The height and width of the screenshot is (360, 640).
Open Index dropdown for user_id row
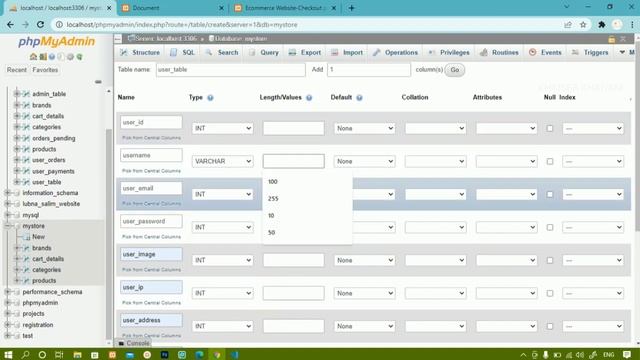pos(593,128)
